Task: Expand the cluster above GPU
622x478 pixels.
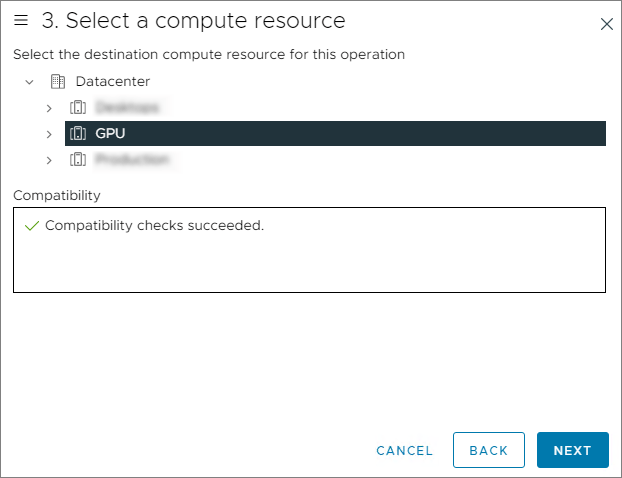Action: coord(49,107)
